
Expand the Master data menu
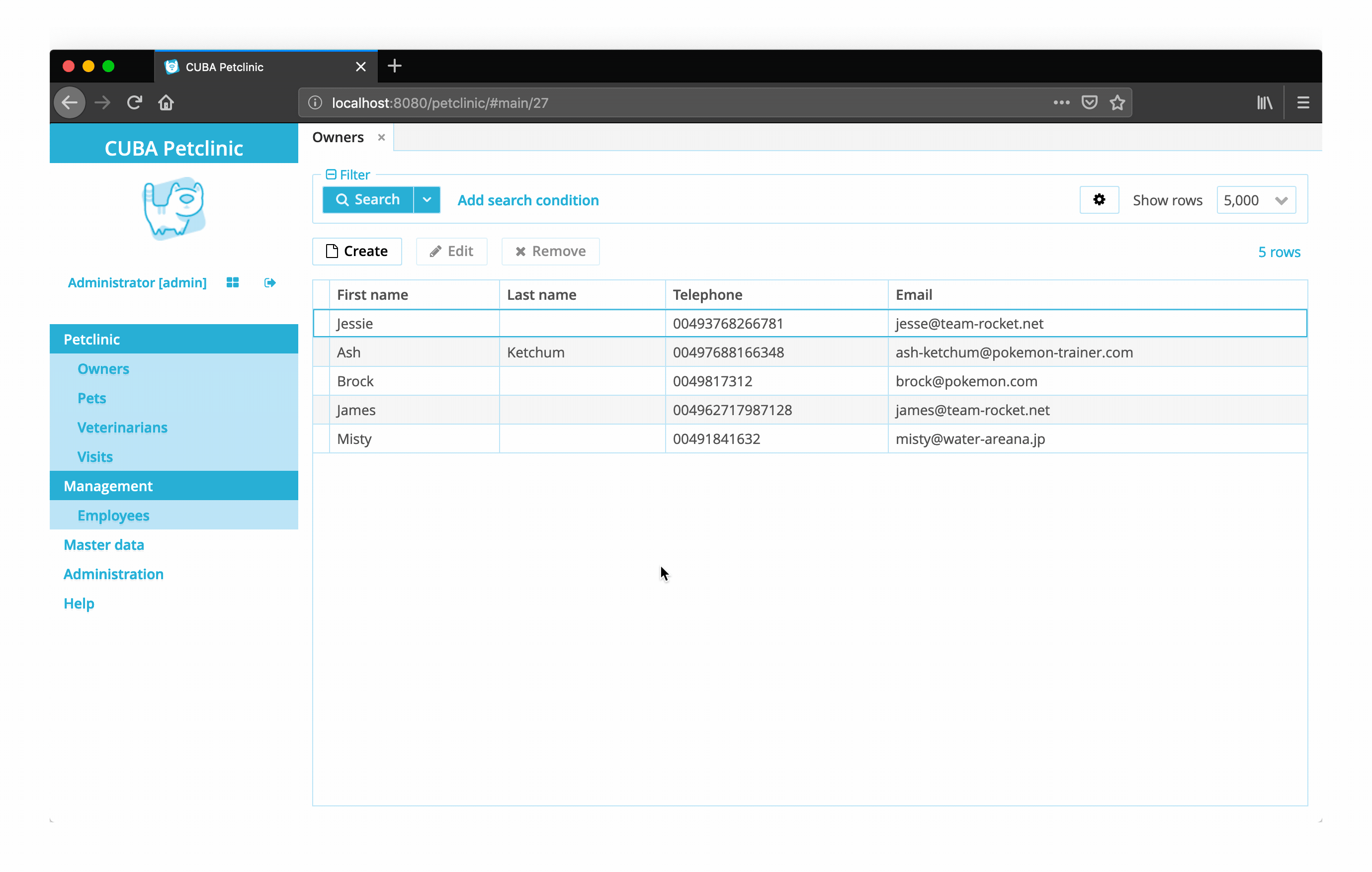(104, 544)
